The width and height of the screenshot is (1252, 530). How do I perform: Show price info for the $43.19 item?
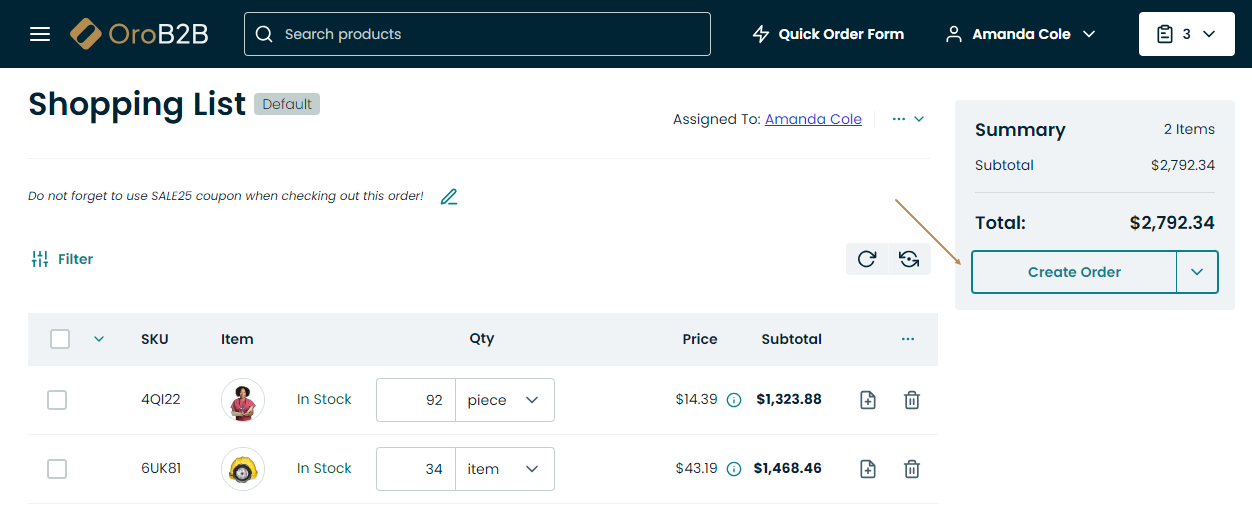tap(734, 469)
